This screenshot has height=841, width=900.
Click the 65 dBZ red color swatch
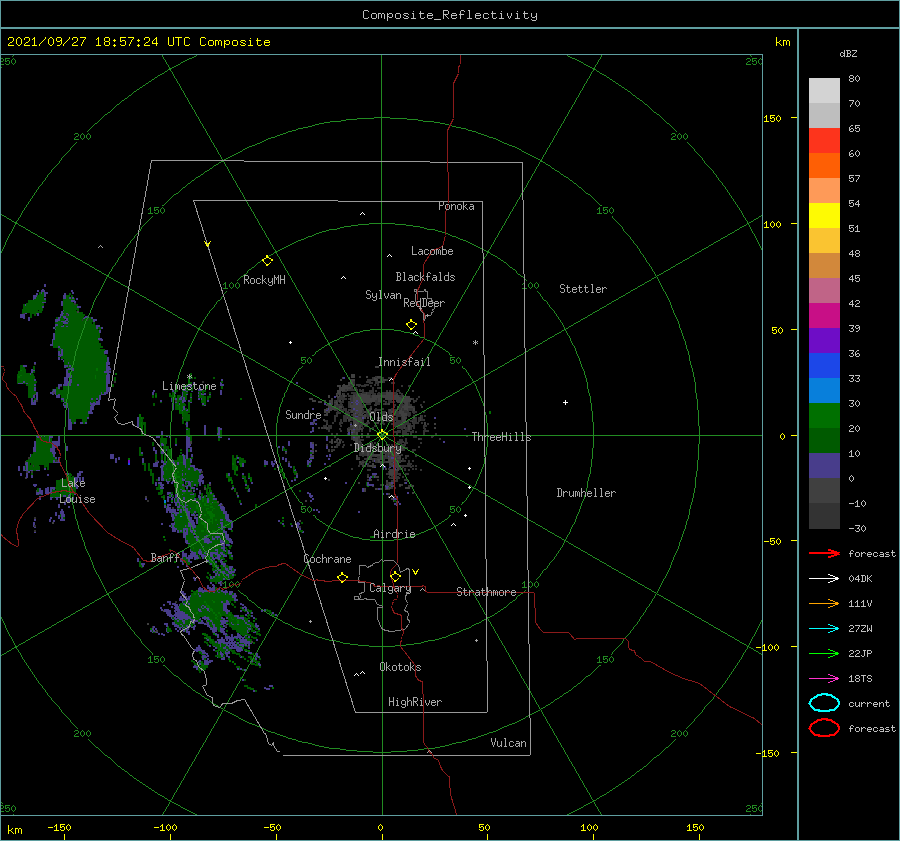point(824,140)
